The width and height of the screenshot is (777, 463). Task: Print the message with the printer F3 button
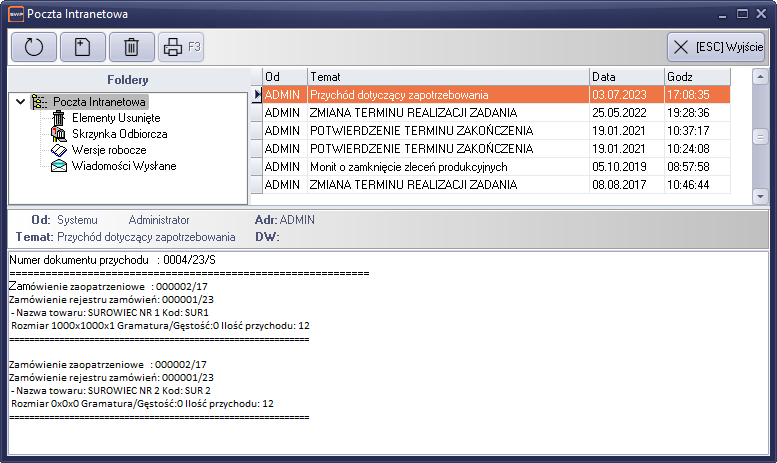[180, 47]
